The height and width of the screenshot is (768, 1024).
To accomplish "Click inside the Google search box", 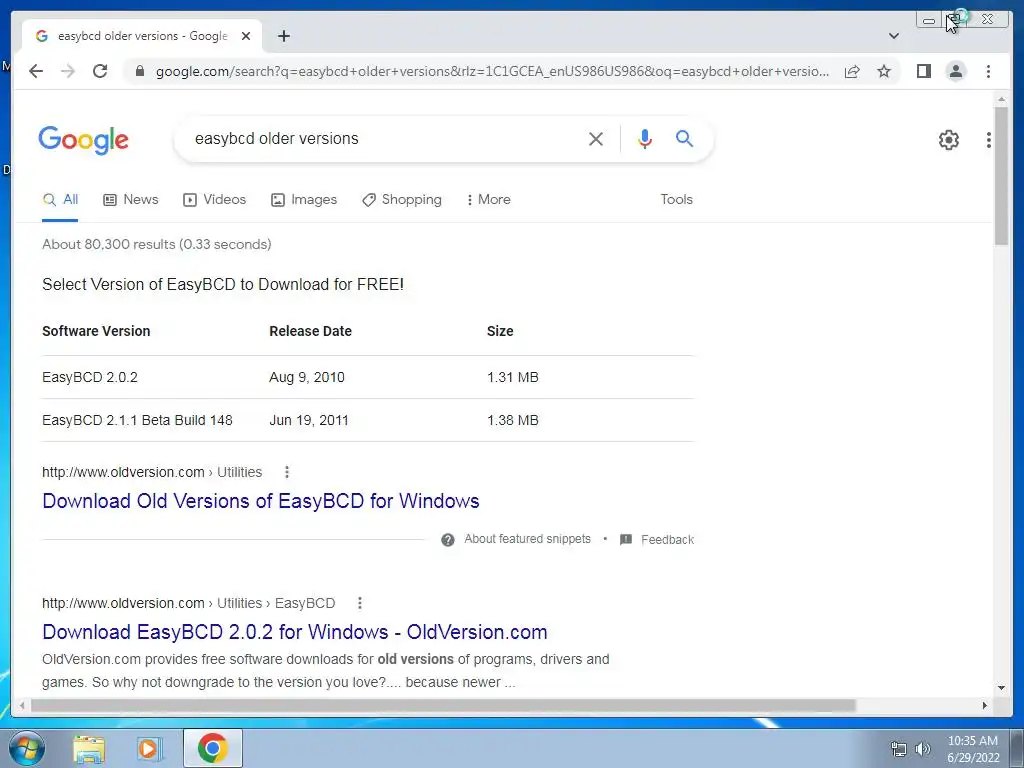I will coord(385,138).
